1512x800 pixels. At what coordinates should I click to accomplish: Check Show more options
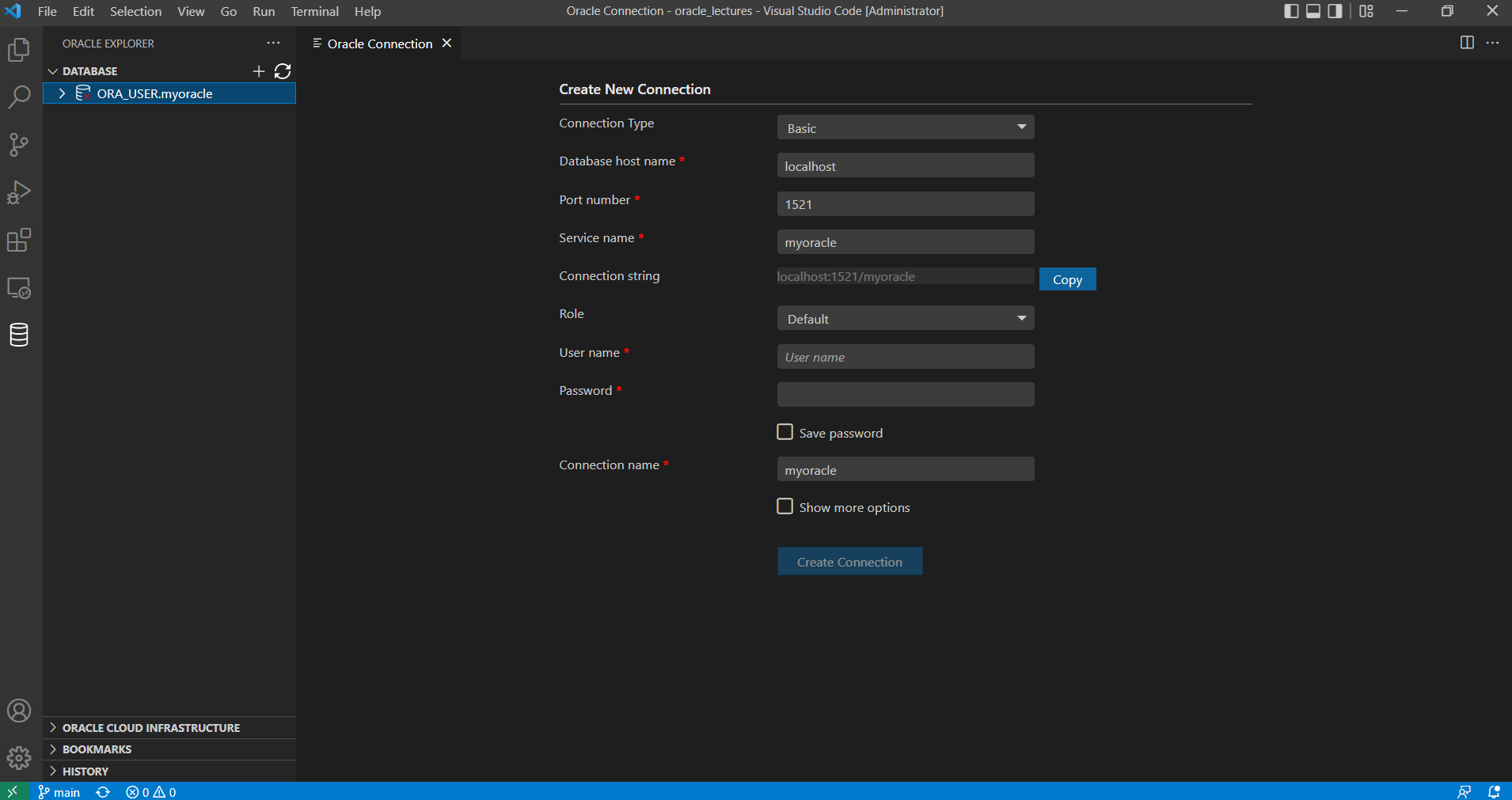pyautogui.click(x=784, y=506)
